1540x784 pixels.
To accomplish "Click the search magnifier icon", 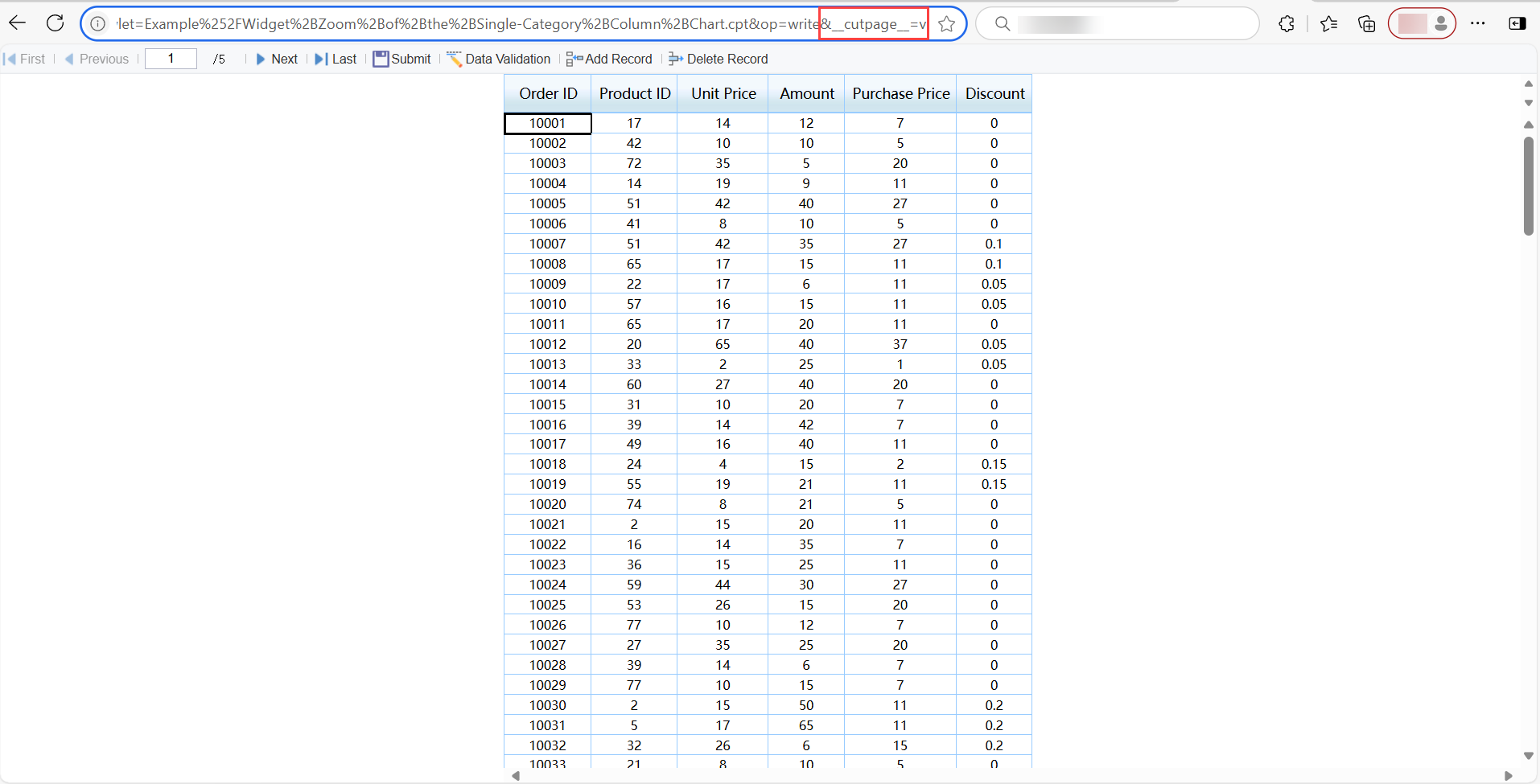I will pyautogui.click(x=1003, y=24).
